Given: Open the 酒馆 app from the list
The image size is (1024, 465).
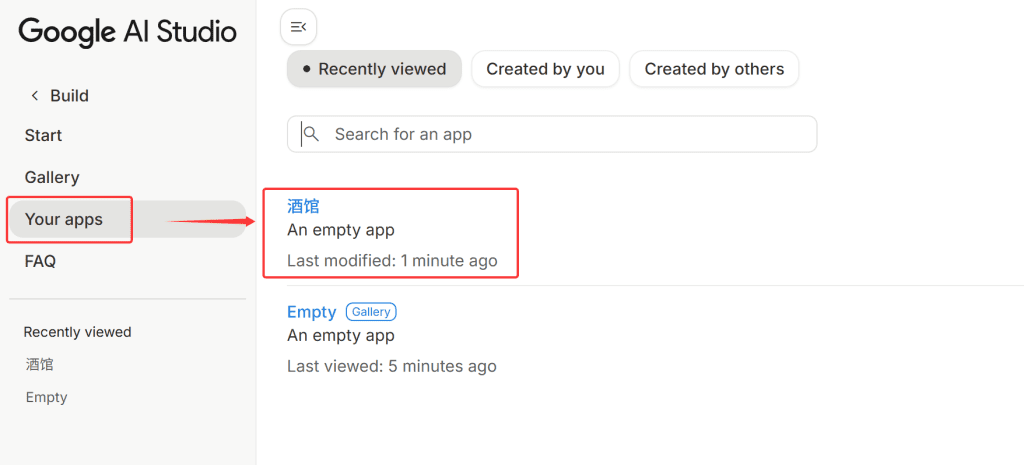Looking at the screenshot, I should (x=303, y=206).
